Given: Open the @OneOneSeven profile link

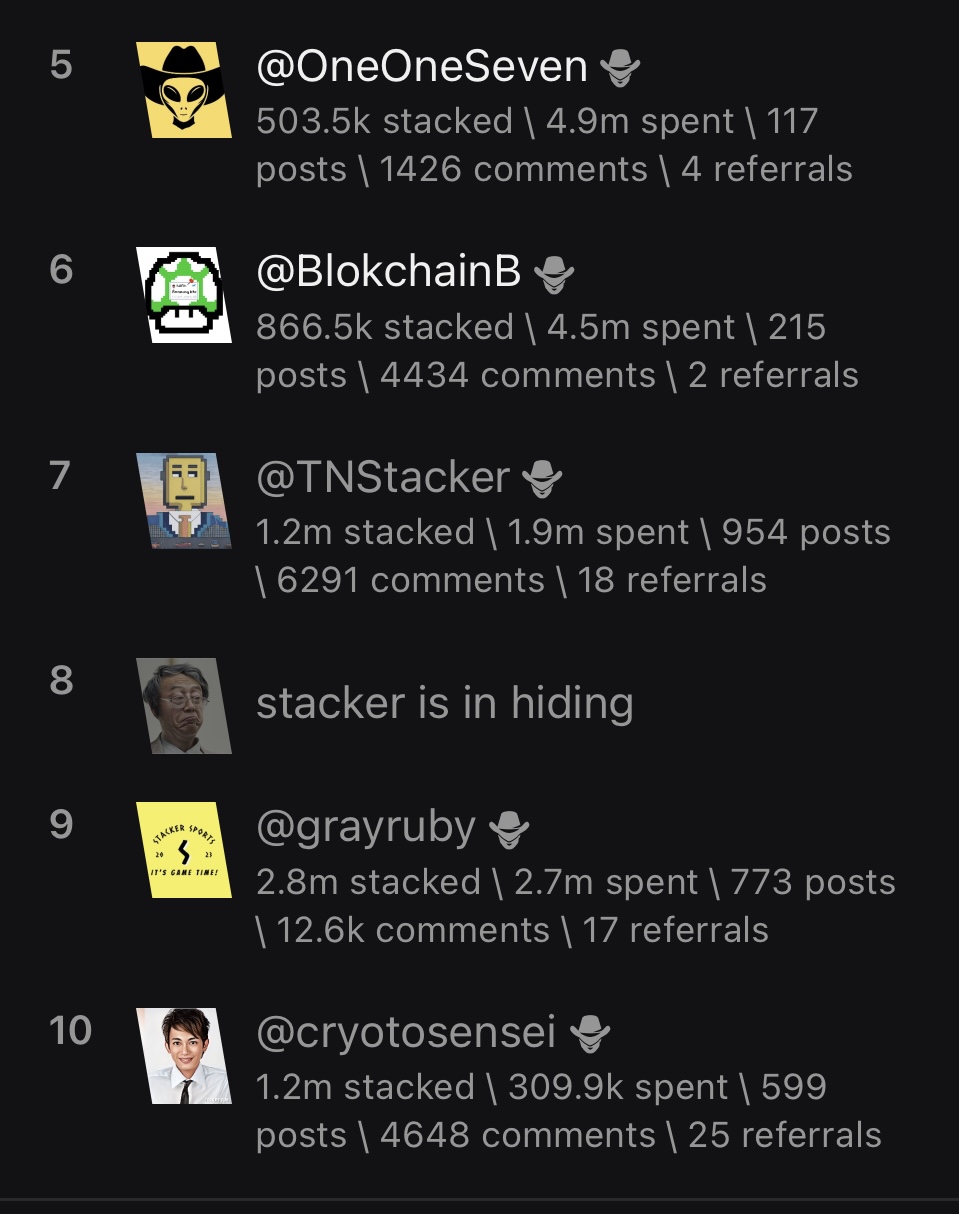Looking at the screenshot, I should tap(422, 67).
